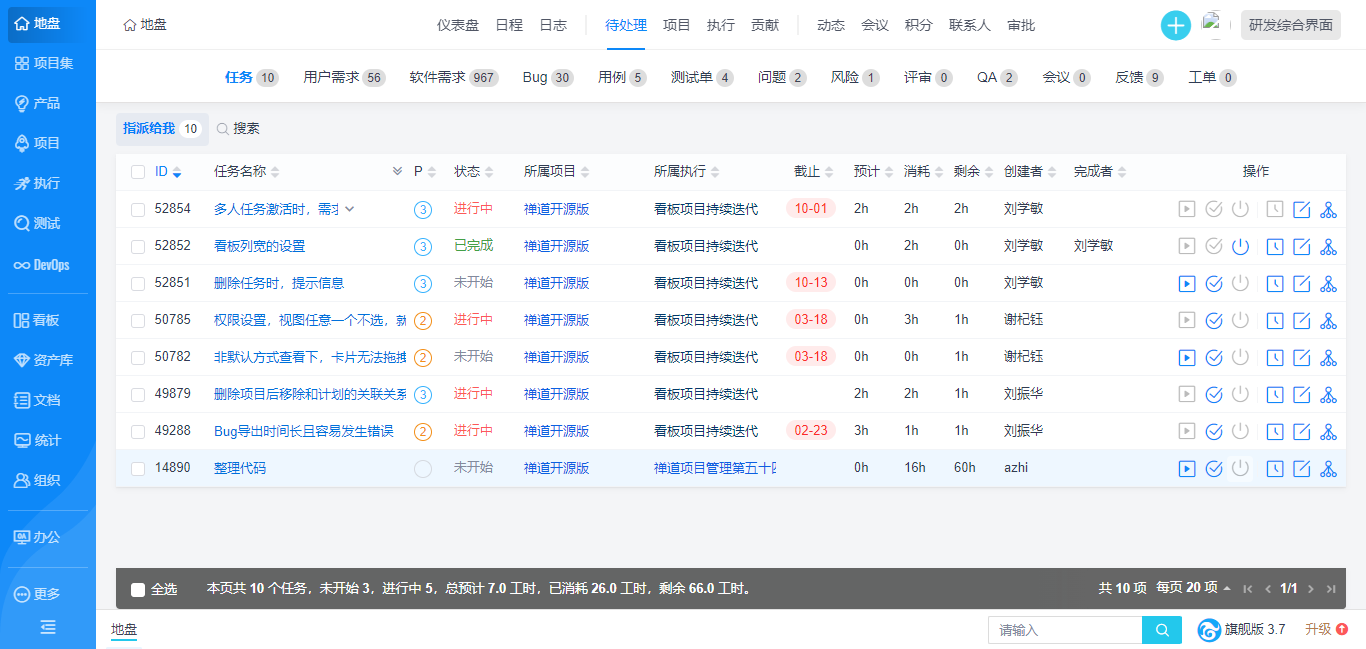1366x649 pixels.
Task: Select checkbox for task 52851
Action: tap(138, 284)
